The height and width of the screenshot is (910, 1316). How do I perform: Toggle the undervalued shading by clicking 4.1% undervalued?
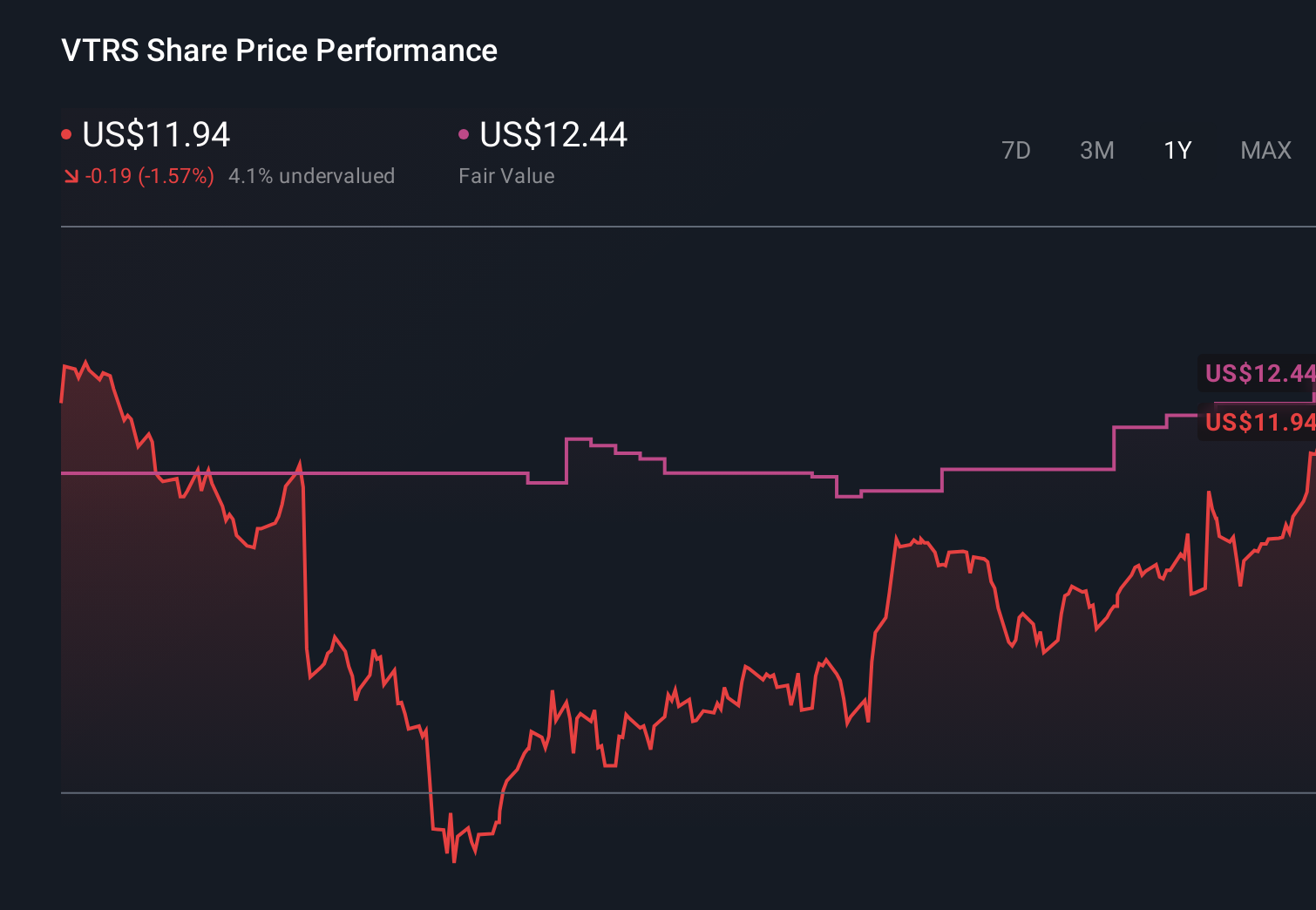(311, 175)
